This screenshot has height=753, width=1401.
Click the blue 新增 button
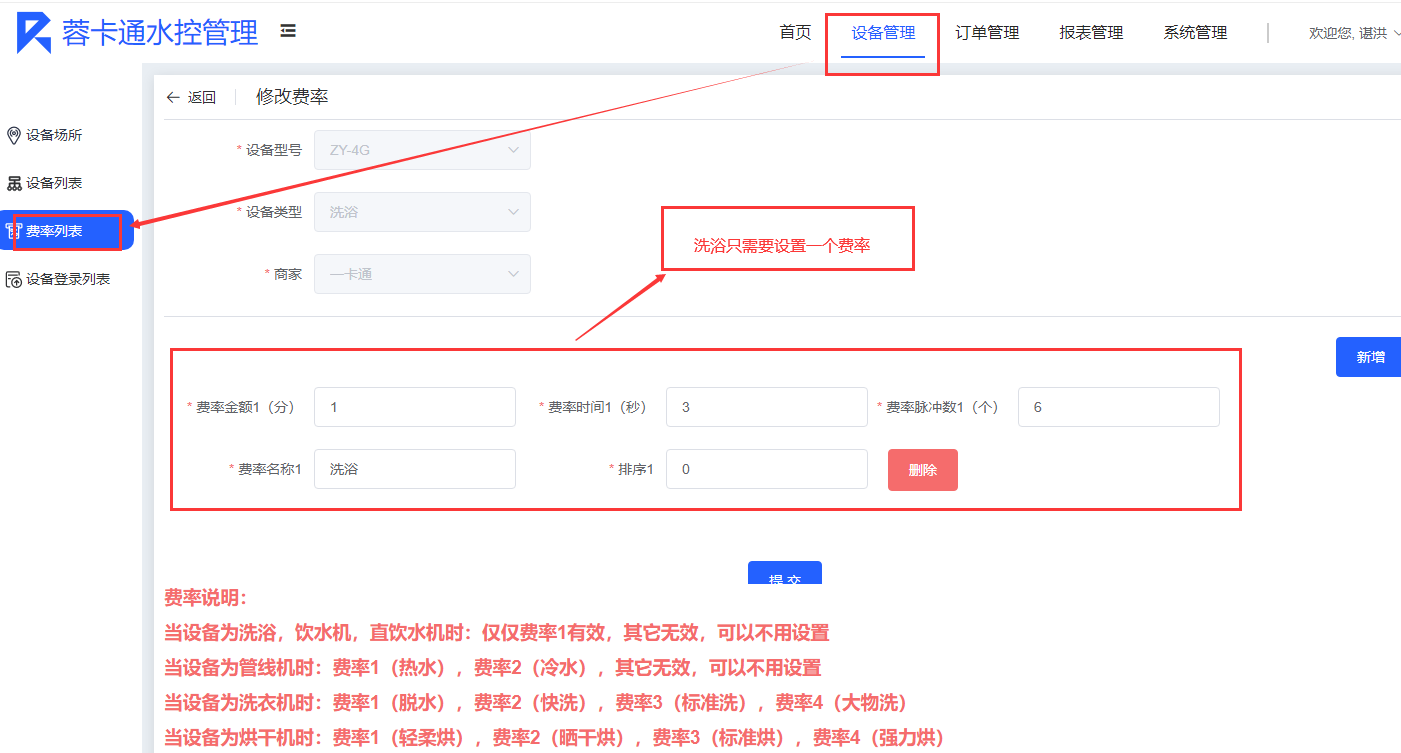1369,357
